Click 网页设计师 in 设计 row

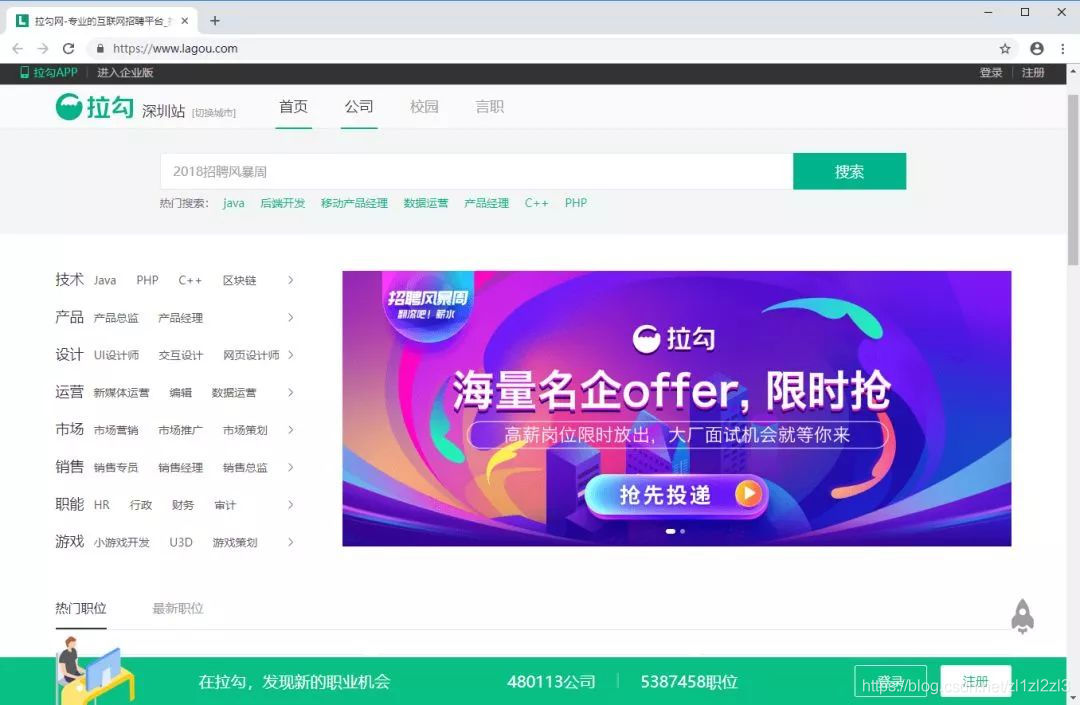point(251,355)
